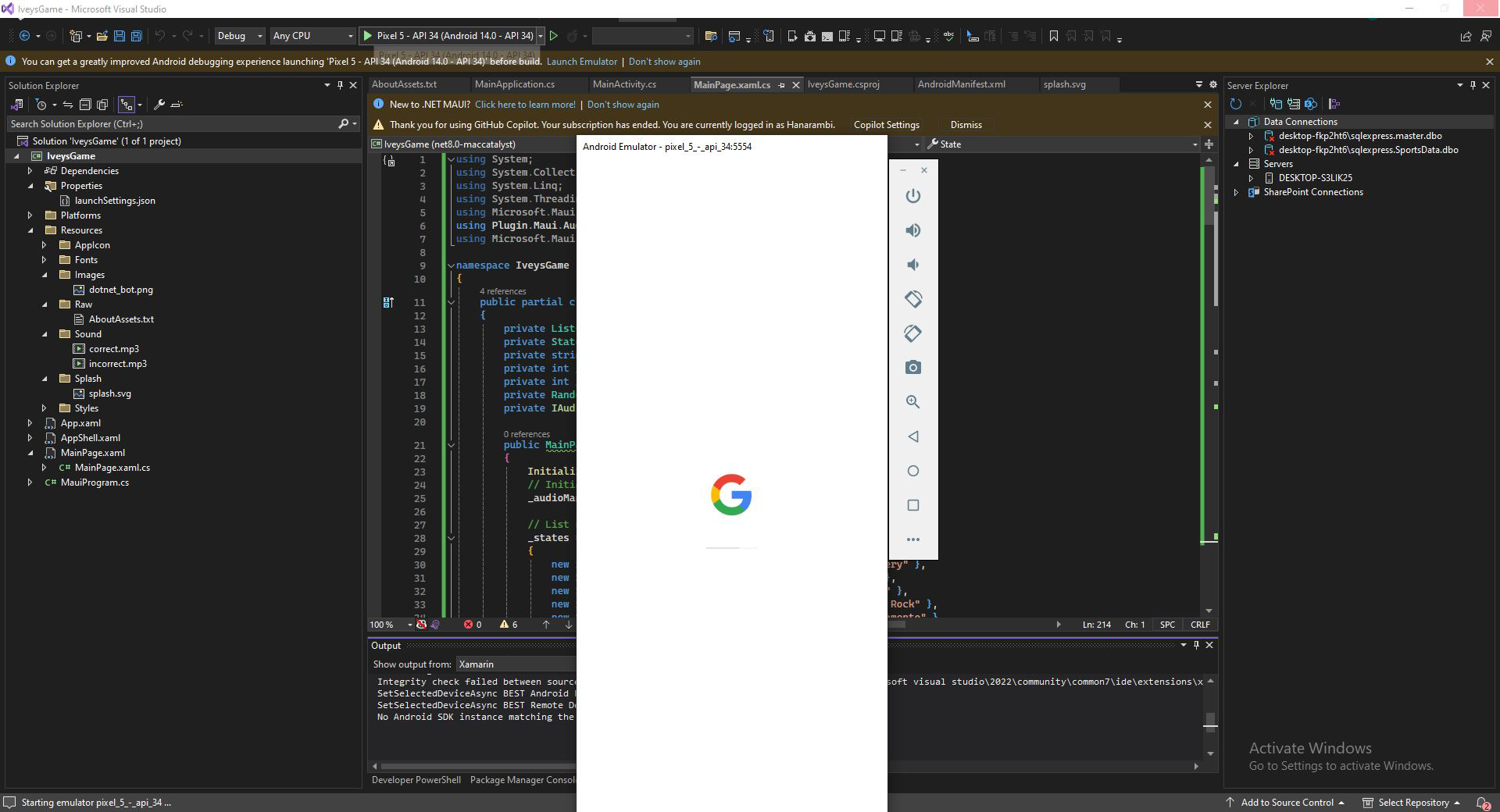Collapse the Resources folder in Solution Explorer

[x=30, y=230]
